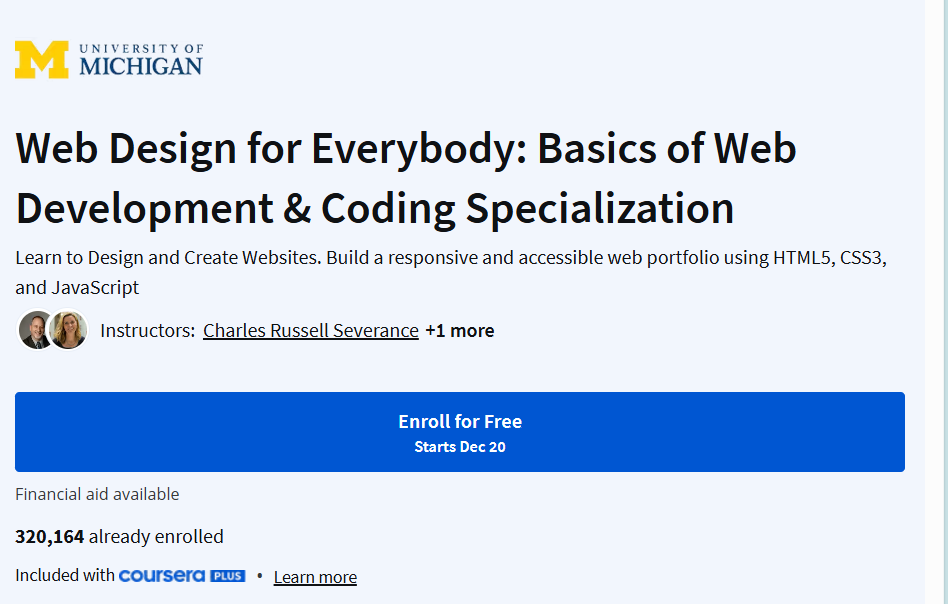Expand the +1 more instructors list

pyautogui.click(x=459, y=331)
